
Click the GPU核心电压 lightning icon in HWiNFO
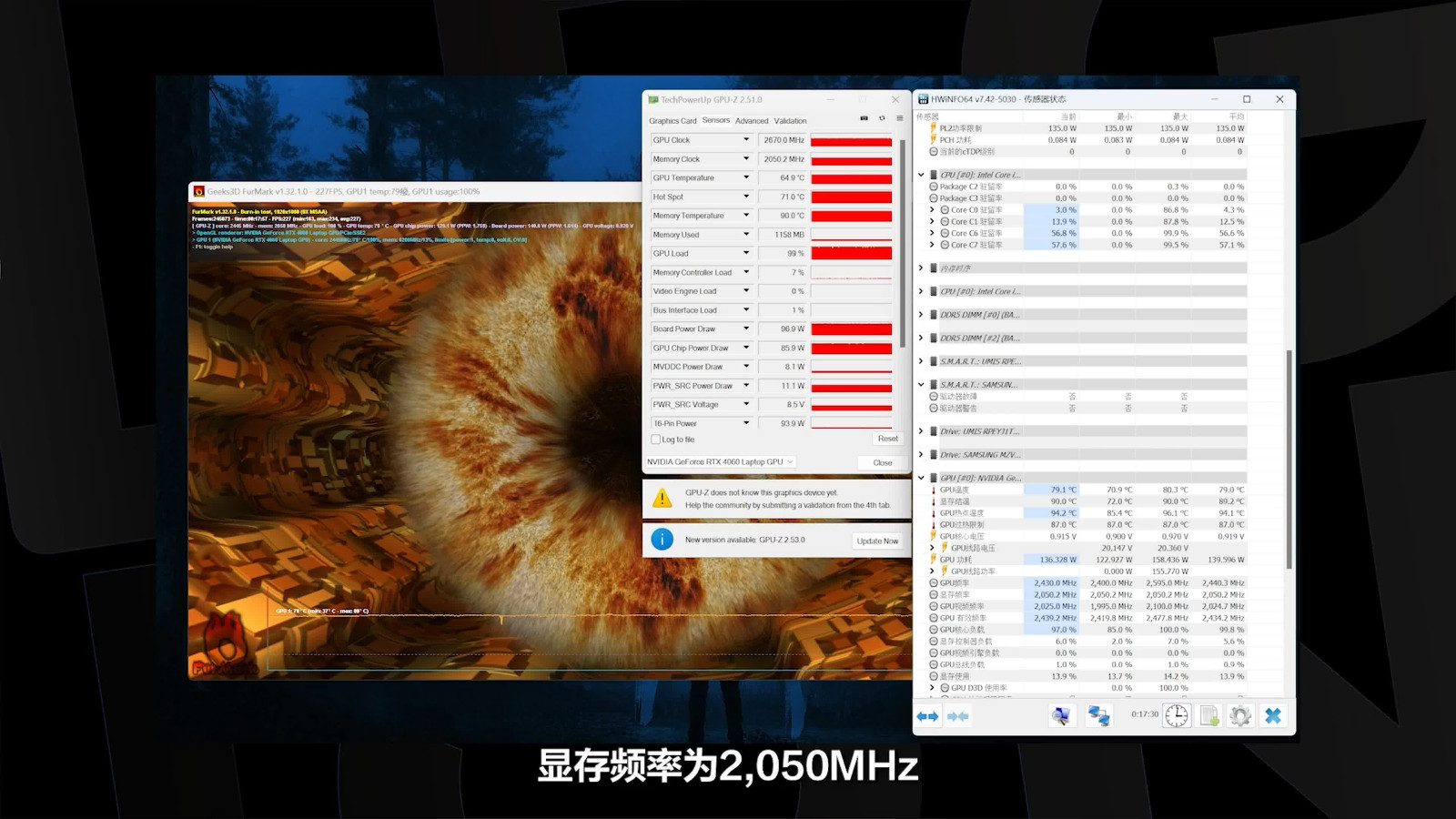click(934, 536)
